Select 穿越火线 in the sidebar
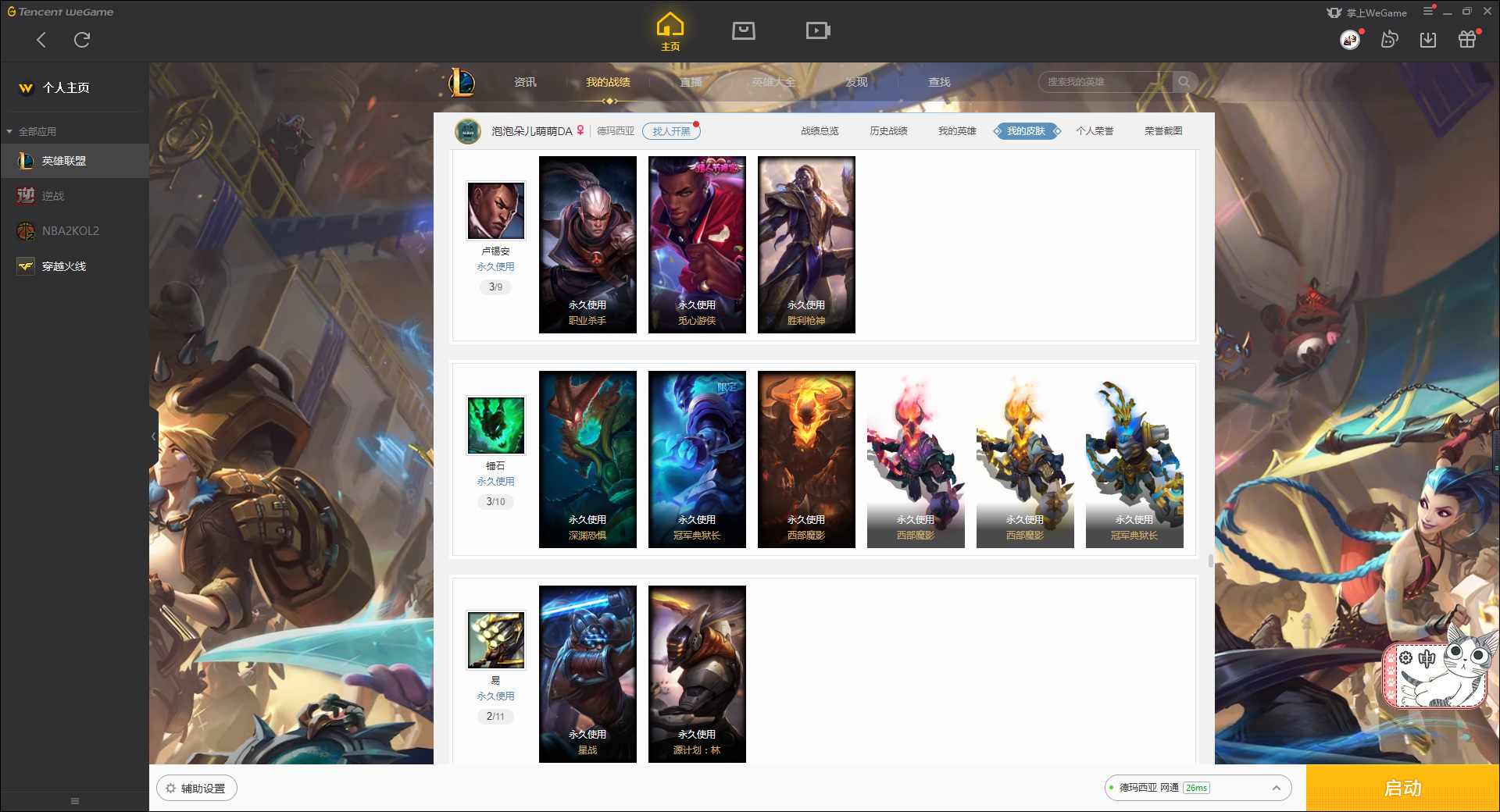This screenshot has width=1500, height=812. pyautogui.click(x=74, y=266)
